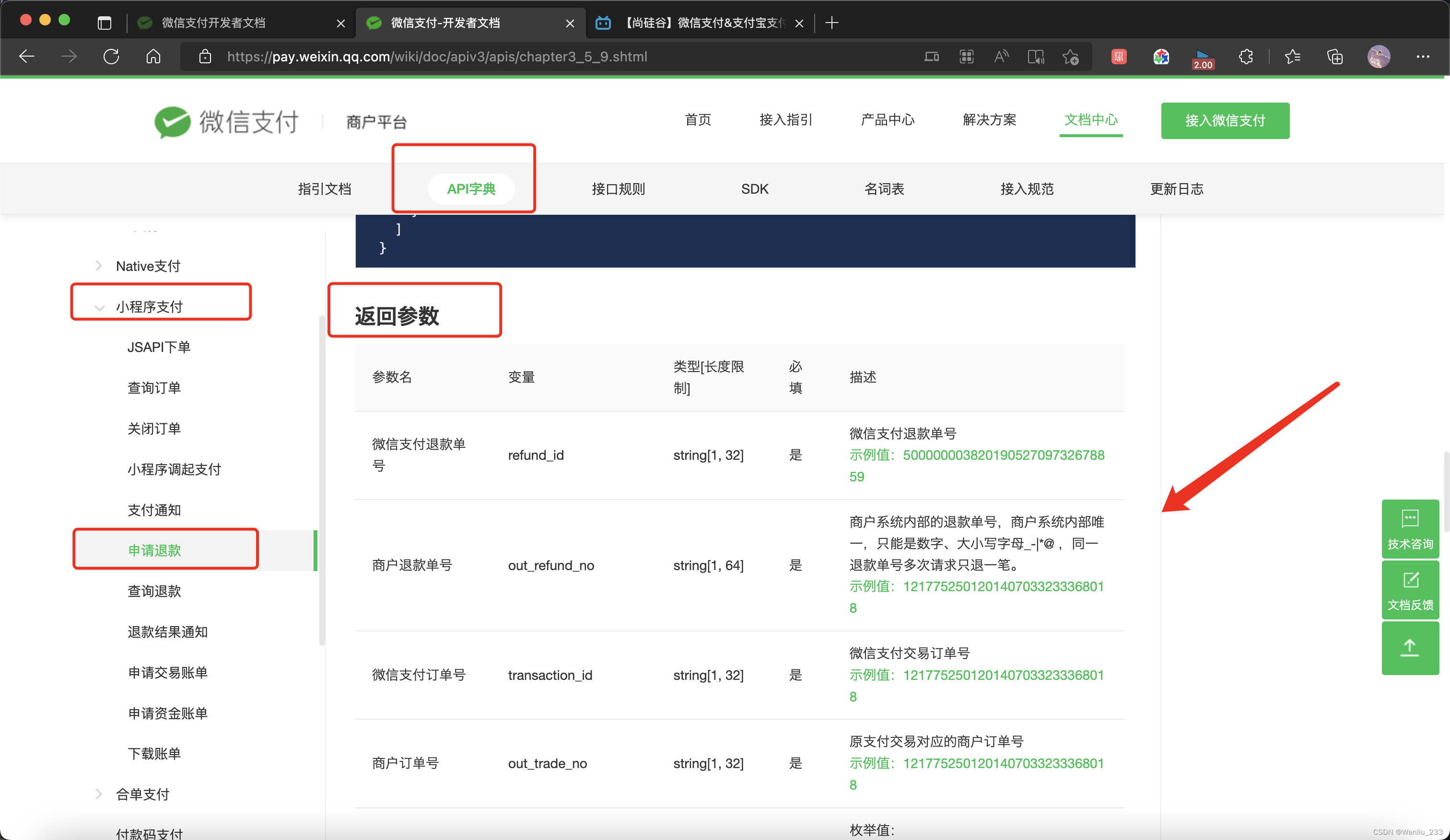View site security lock info
1450x840 pixels.
tap(205, 57)
